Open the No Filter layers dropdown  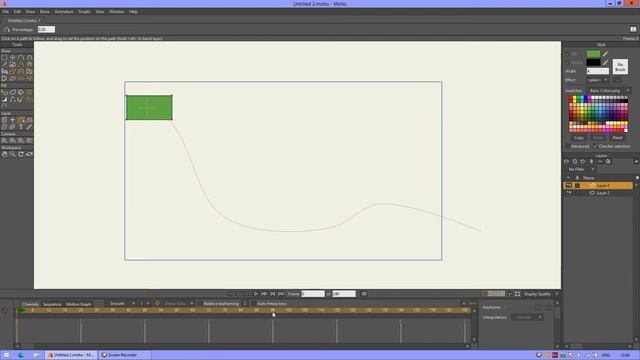click(x=580, y=169)
